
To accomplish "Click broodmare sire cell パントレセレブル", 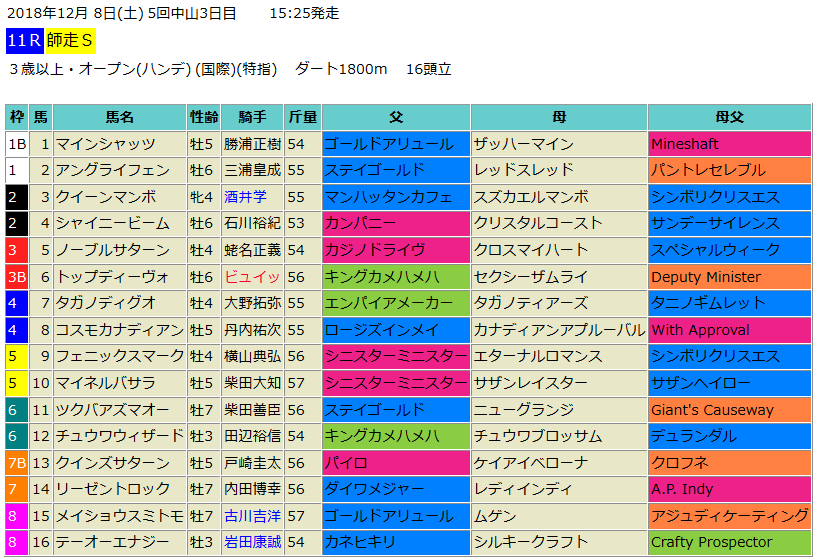I will 729,171.
